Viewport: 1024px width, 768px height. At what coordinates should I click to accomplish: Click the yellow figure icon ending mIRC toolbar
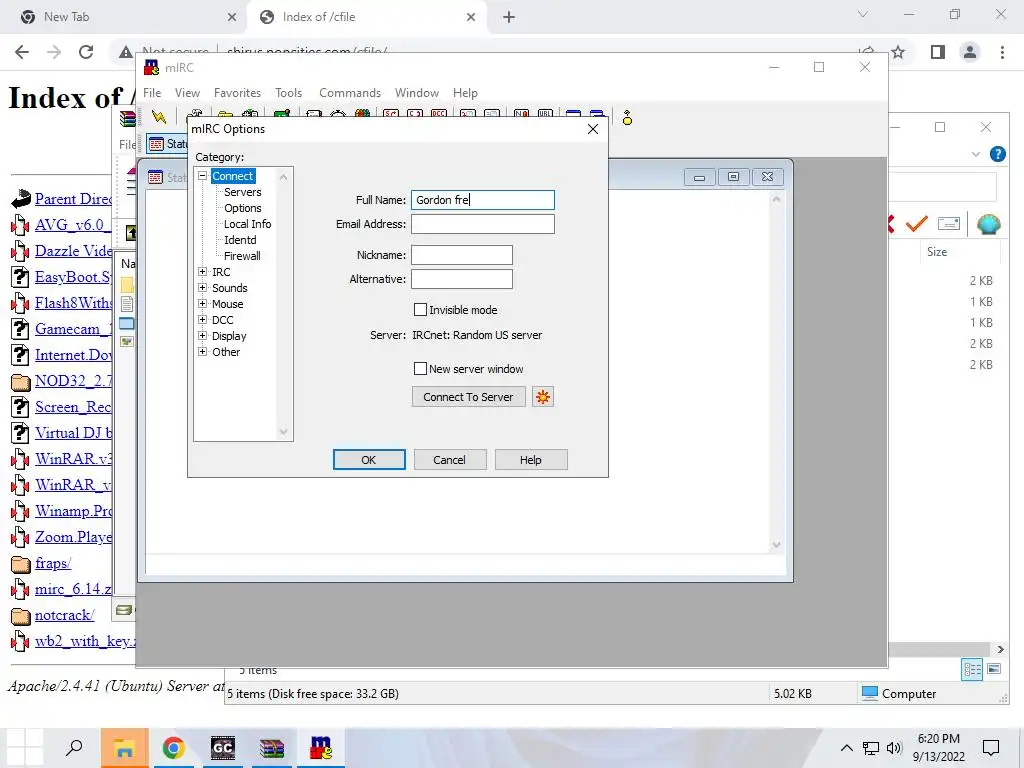point(627,118)
